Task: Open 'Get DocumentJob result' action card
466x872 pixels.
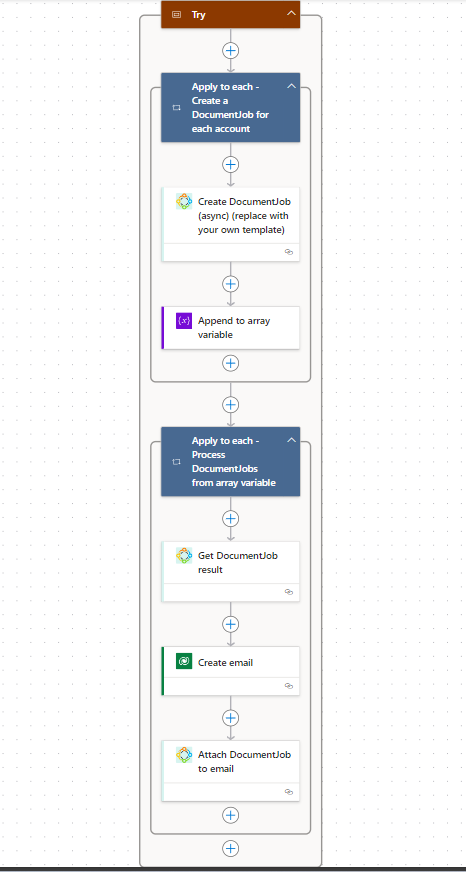Action: [x=230, y=571]
